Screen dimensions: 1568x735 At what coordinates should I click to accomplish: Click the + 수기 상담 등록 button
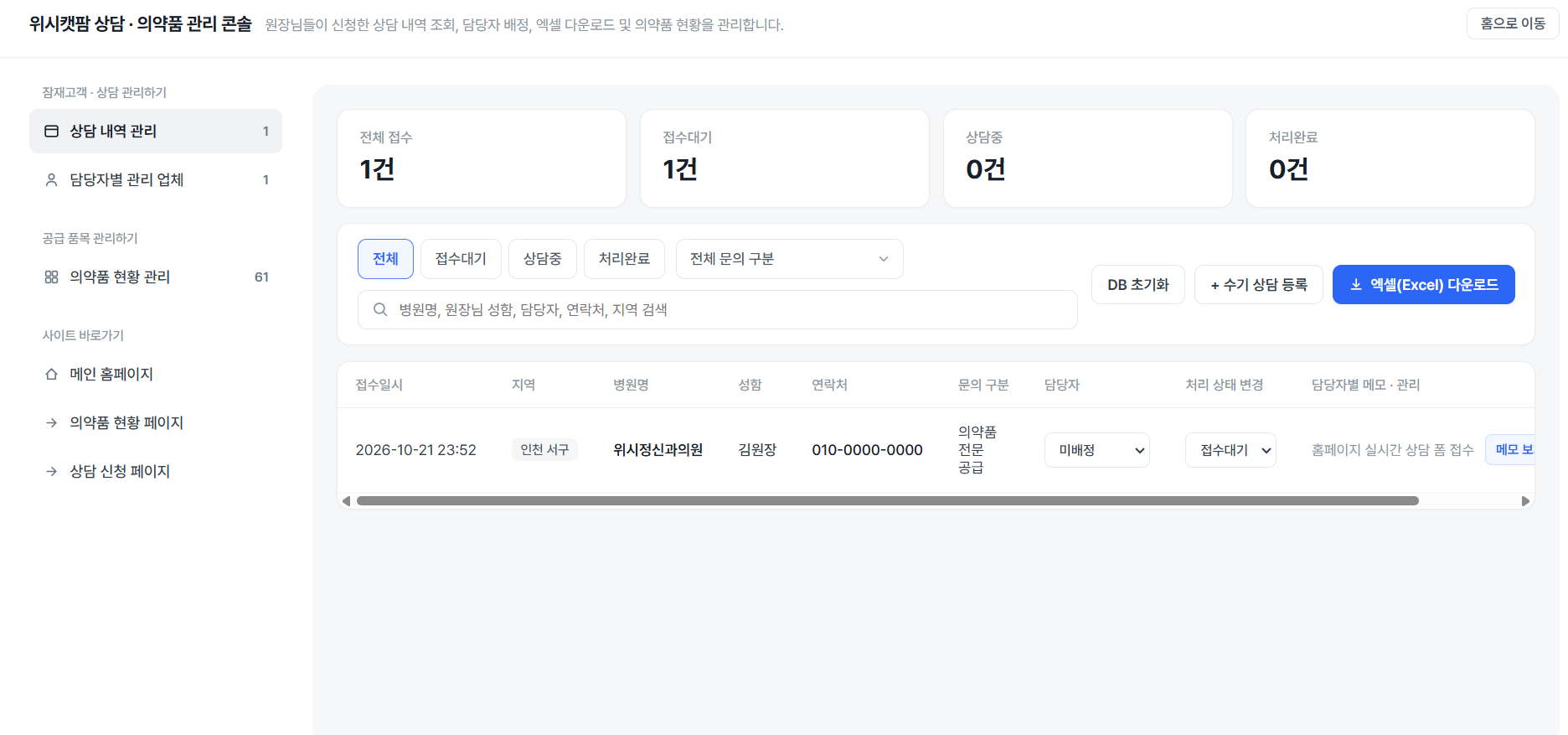pyautogui.click(x=1258, y=285)
